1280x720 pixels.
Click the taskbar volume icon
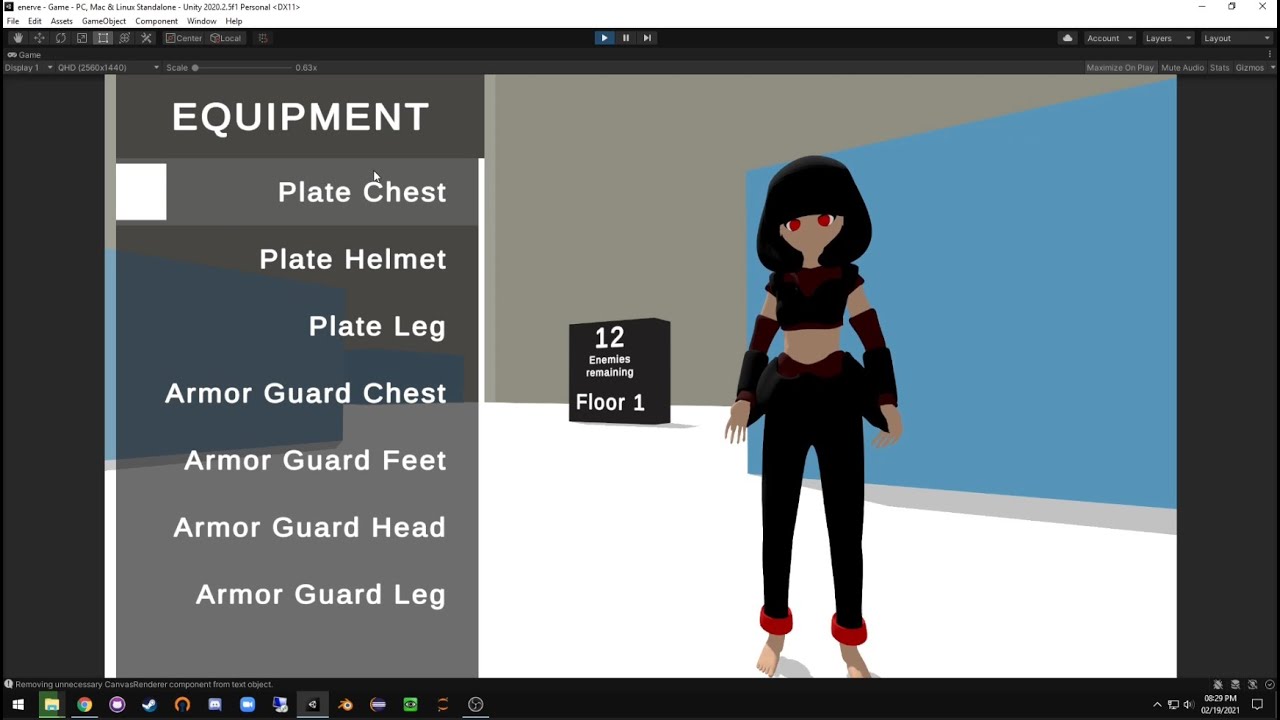click(x=1189, y=705)
